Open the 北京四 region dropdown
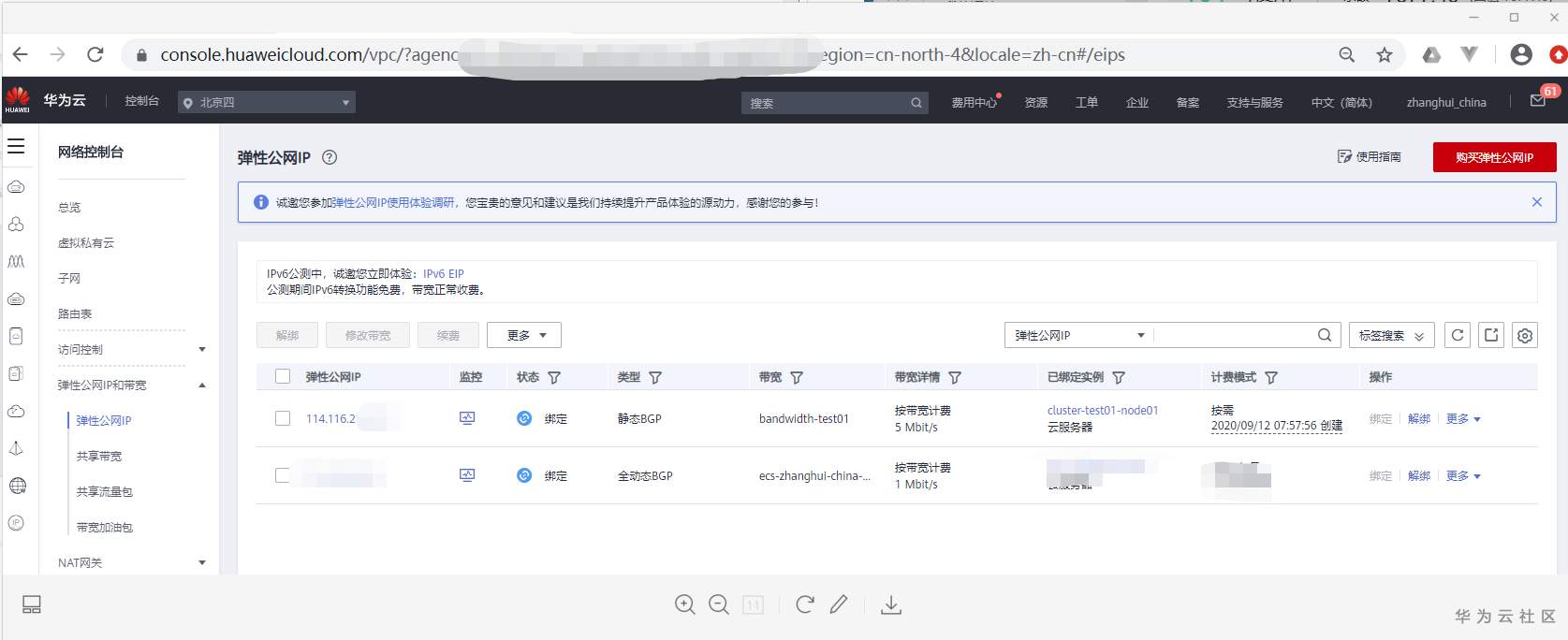Screen dimensions: 1568x640 [267, 102]
